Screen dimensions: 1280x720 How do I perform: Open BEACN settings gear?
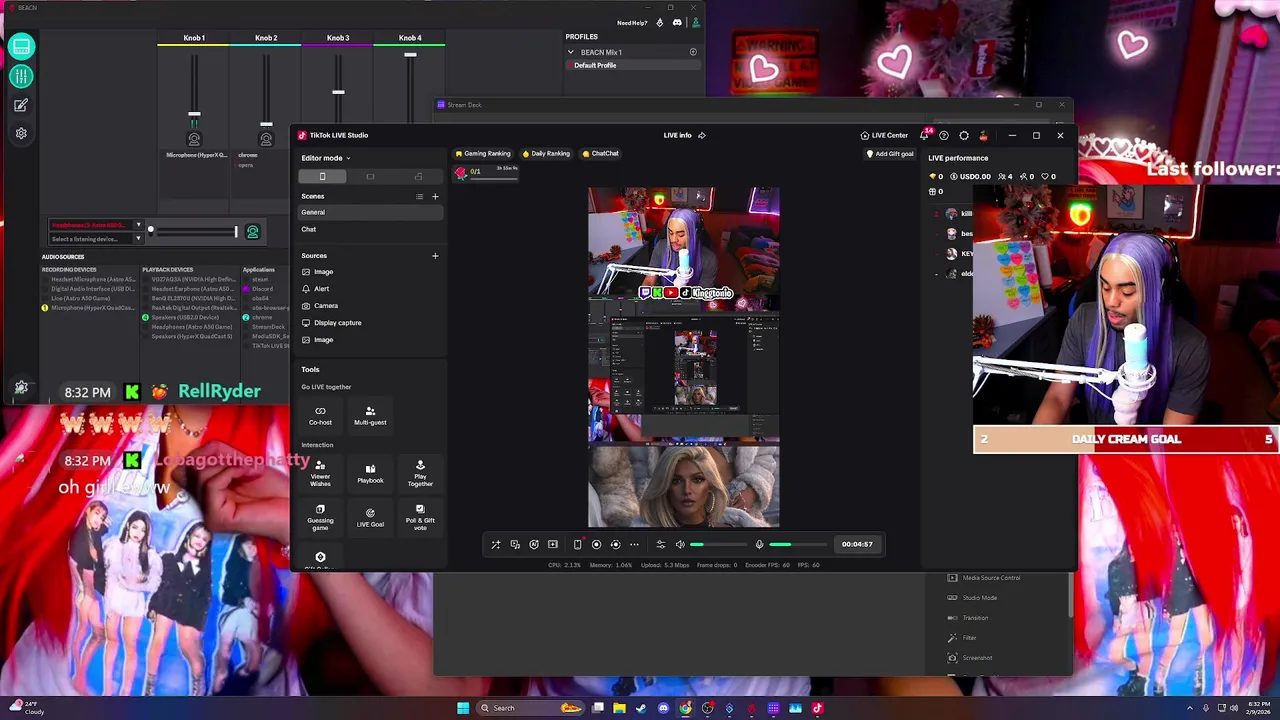(21, 133)
